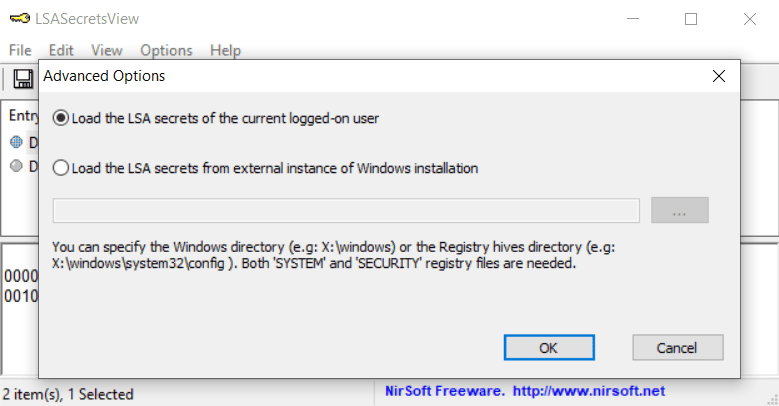Open the File menu
779x406 pixels.
[20, 50]
